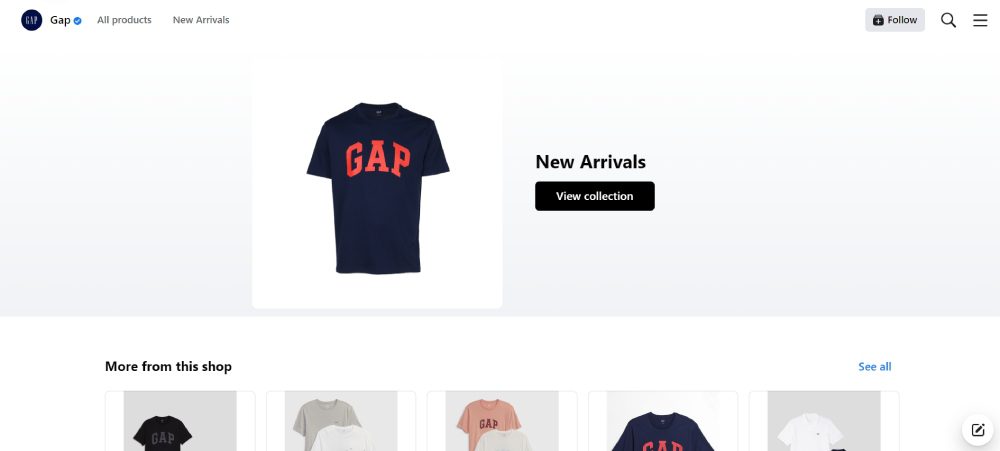
Task: Click the Gap round logo icon
Action: (x=31, y=20)
